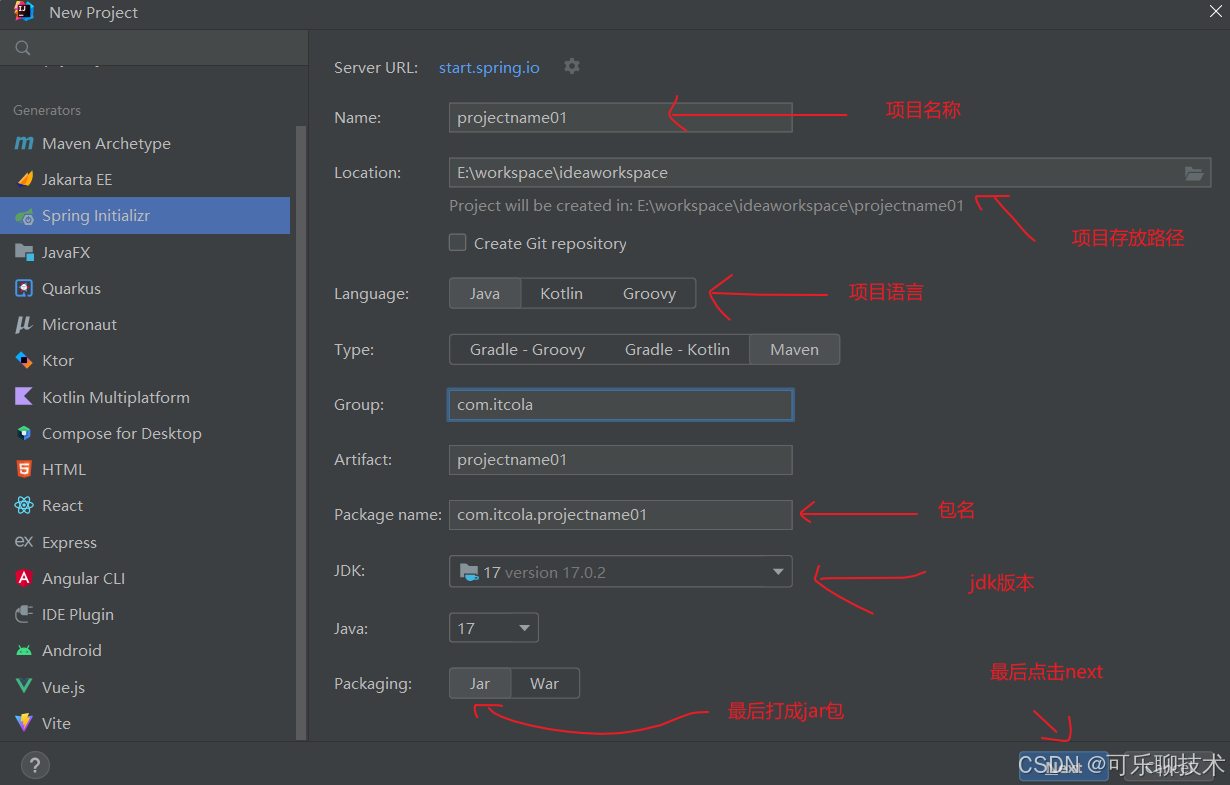This screenshot has width=1230, height=785.
Task: Select Jar packaging
Action: coord(480,683)
